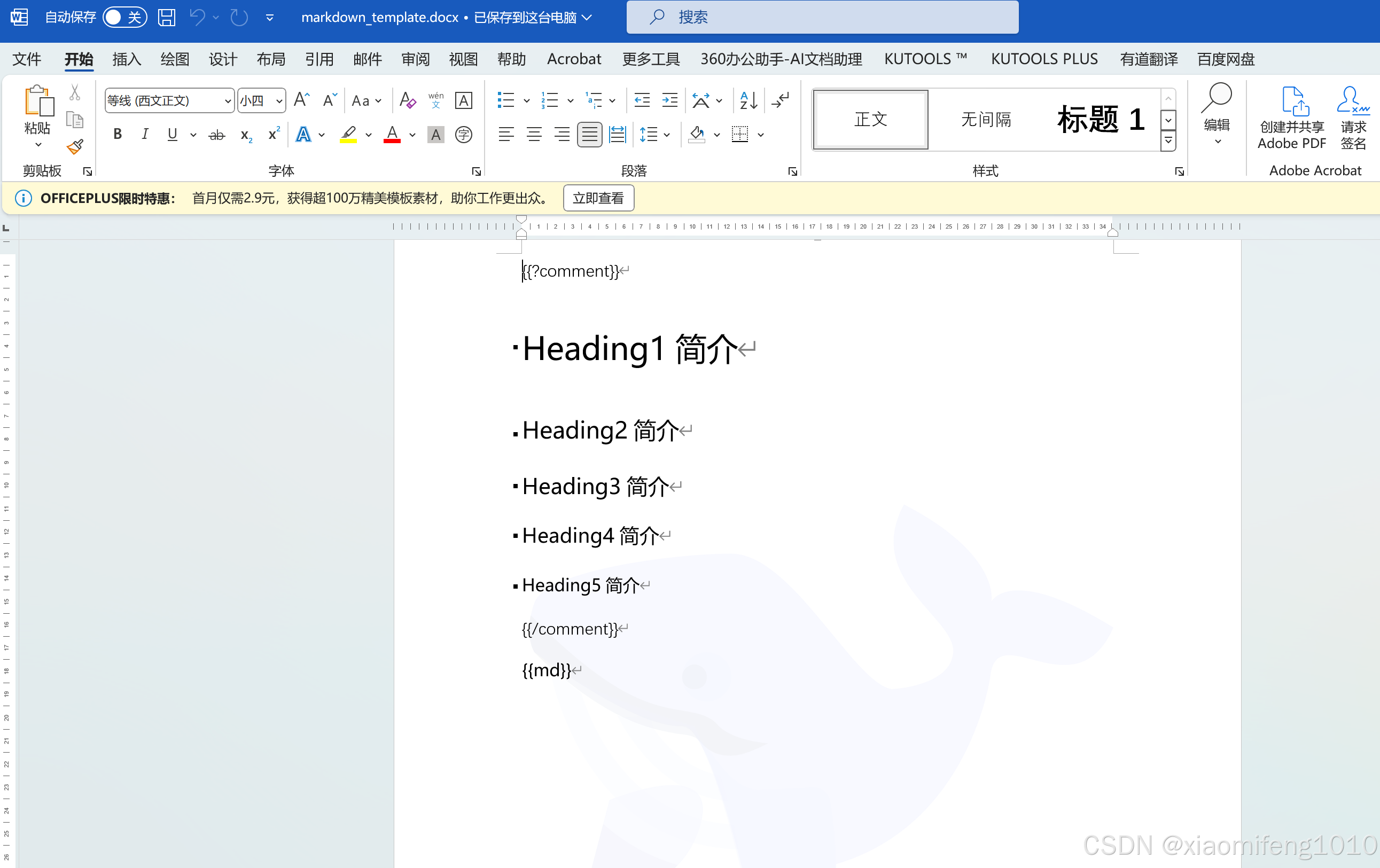Show or hide paragraph marks
This screenshot has width=1380, height=868.
pos(781,101)
